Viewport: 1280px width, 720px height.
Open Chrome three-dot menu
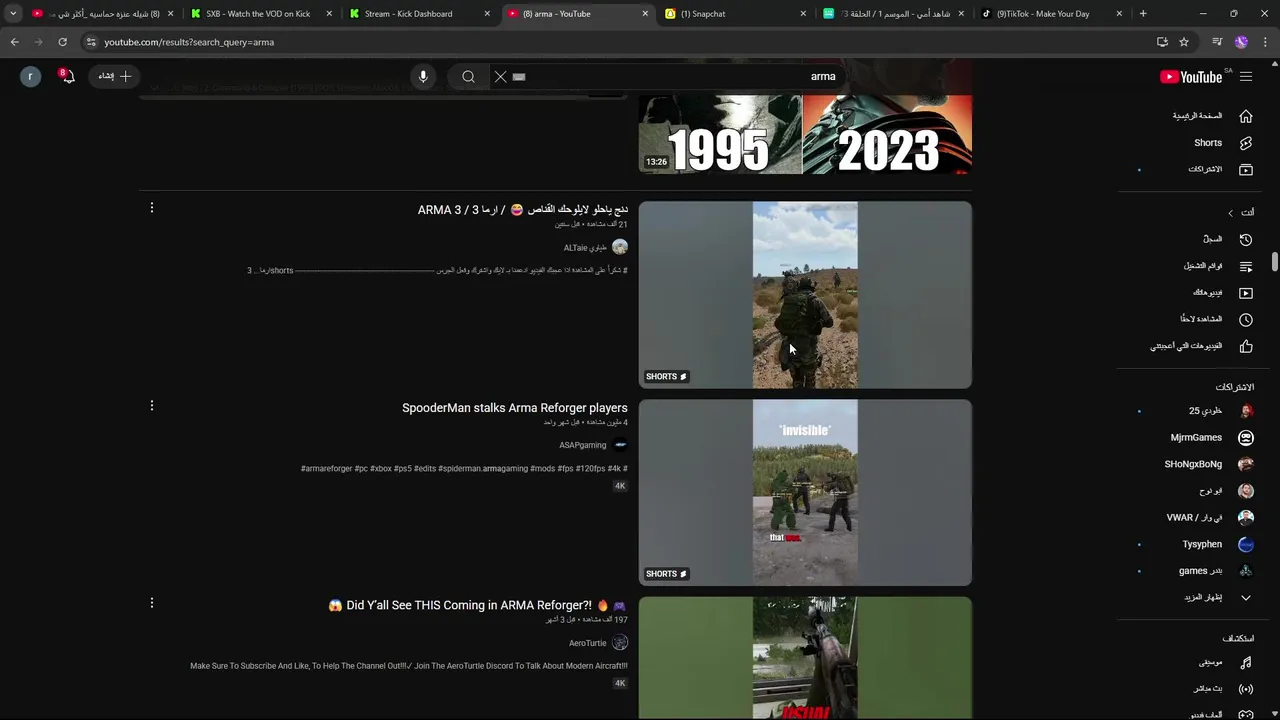tap(1266, 42)
